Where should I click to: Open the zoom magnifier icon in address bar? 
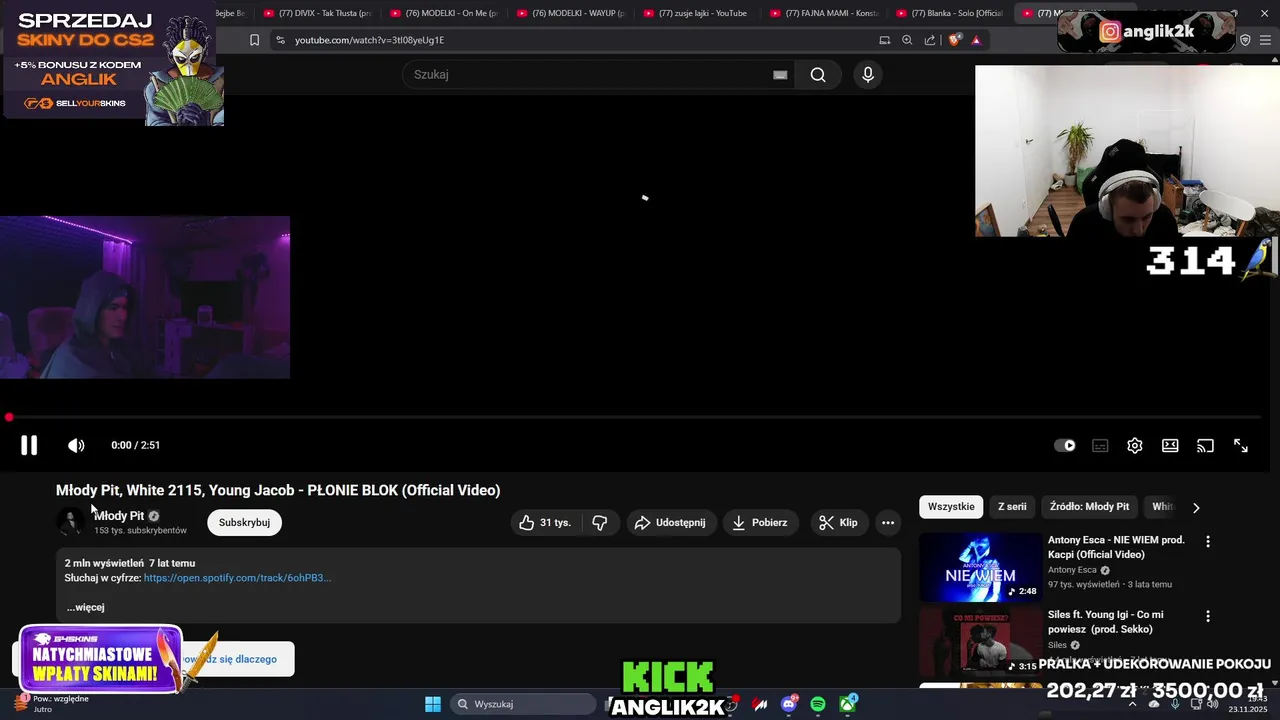[907, 40]
